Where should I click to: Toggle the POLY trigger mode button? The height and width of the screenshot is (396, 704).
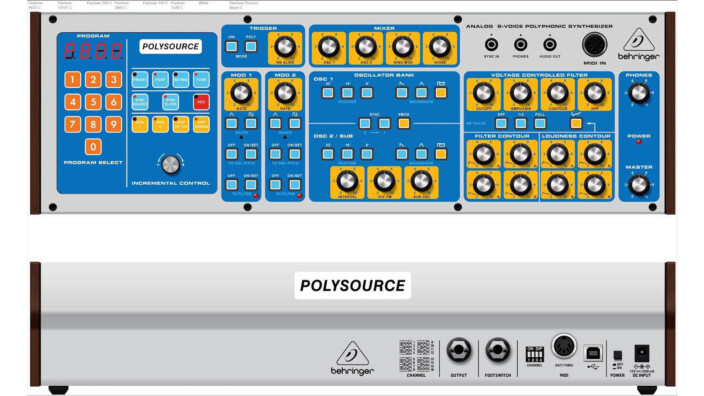click(x=251, y=46)
